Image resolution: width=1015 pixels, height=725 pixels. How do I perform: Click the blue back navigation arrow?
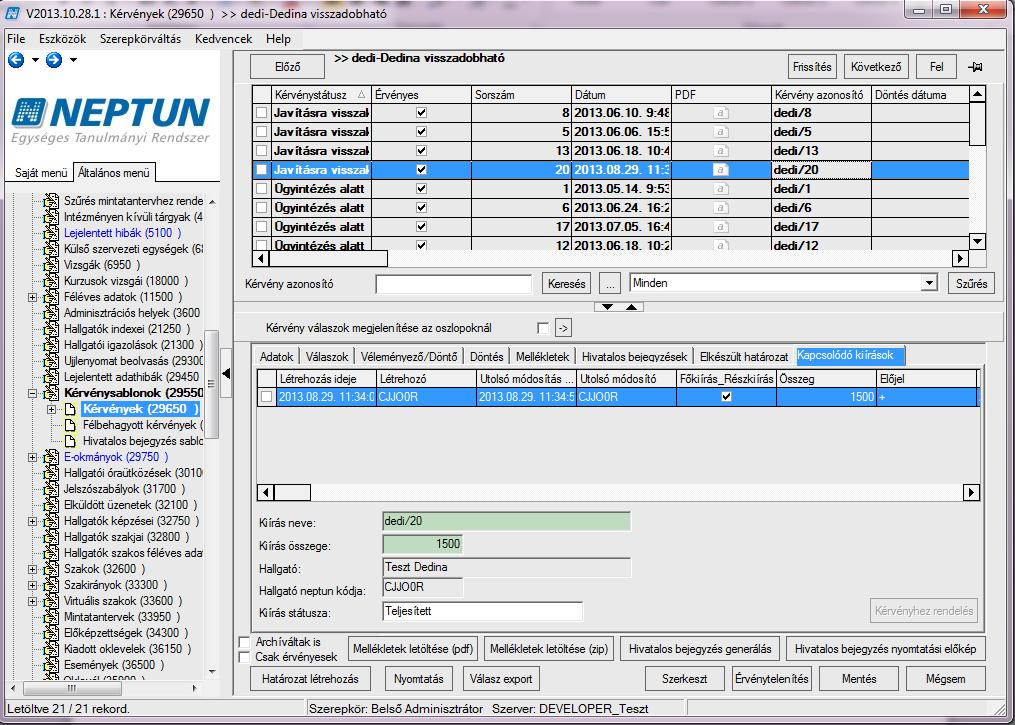(x=16, y=60)
